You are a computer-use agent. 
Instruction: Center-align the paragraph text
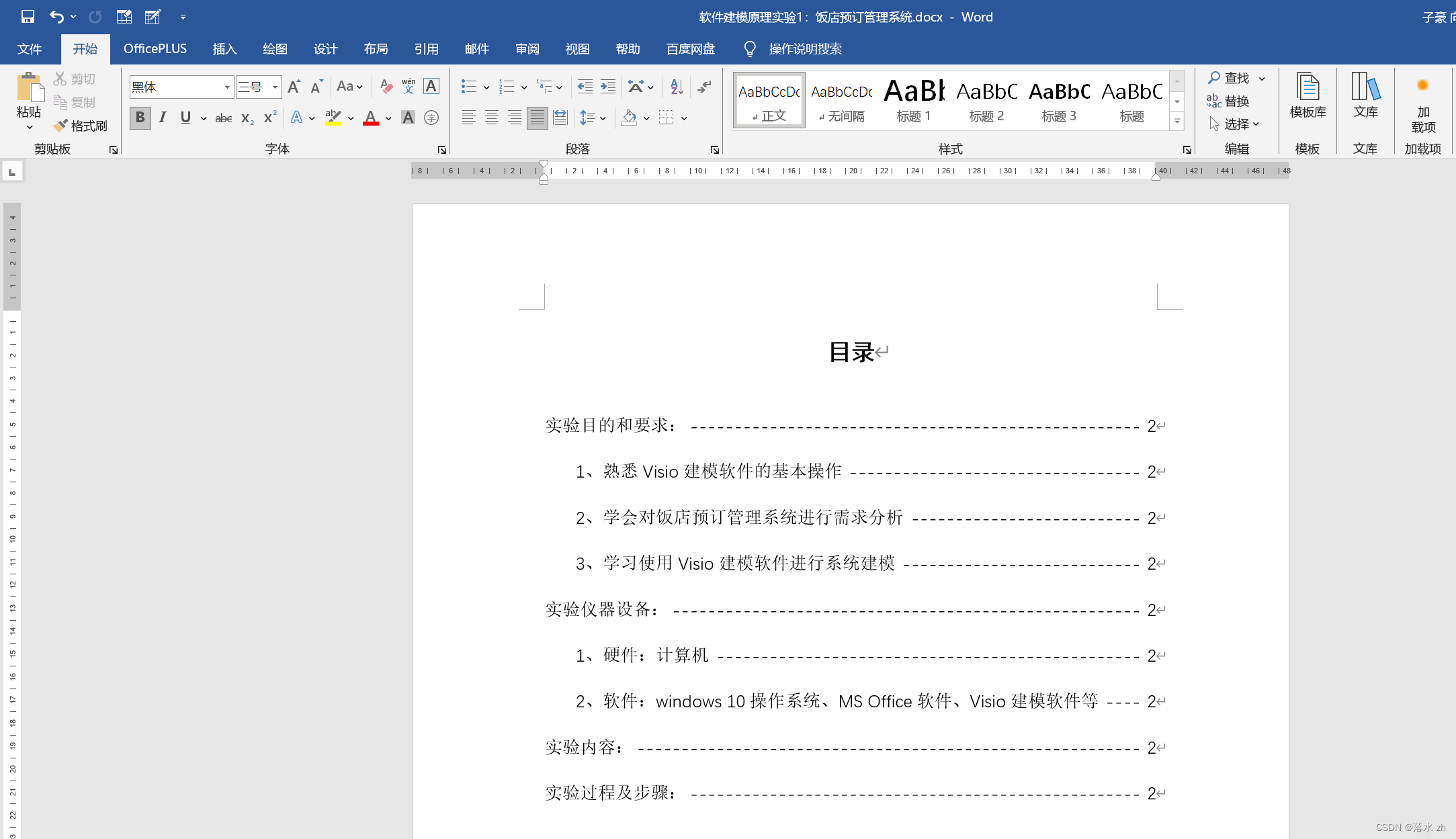(492, 118)
